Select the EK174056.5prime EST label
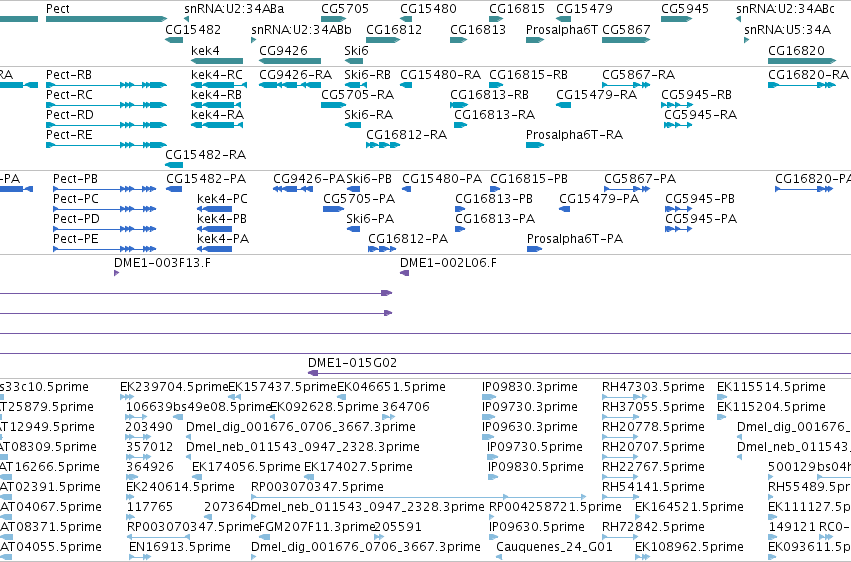Image resolution: width=851 pixels, height=562 pixels. 246,467
